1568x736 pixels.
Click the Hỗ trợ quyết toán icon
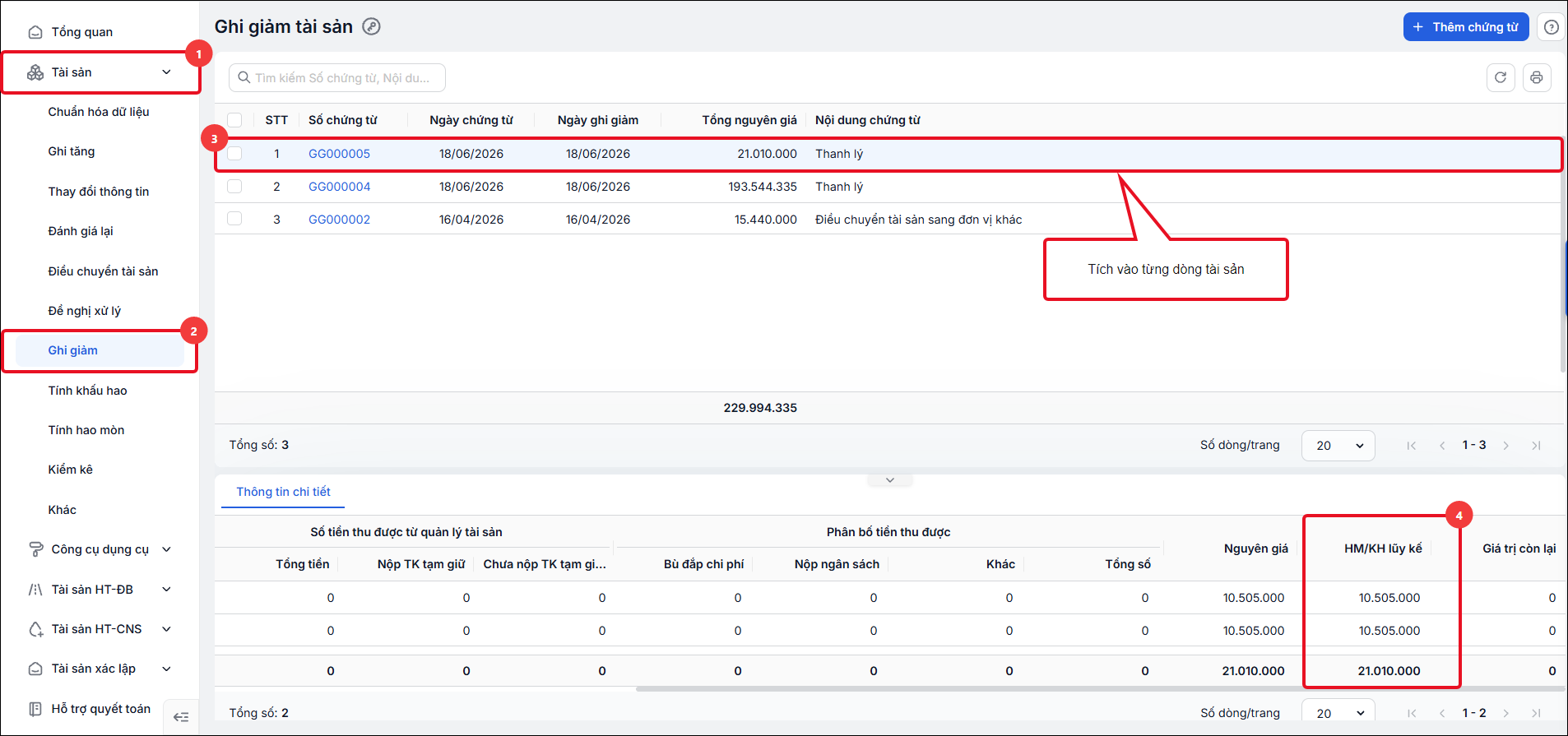(x=35, y=709)
